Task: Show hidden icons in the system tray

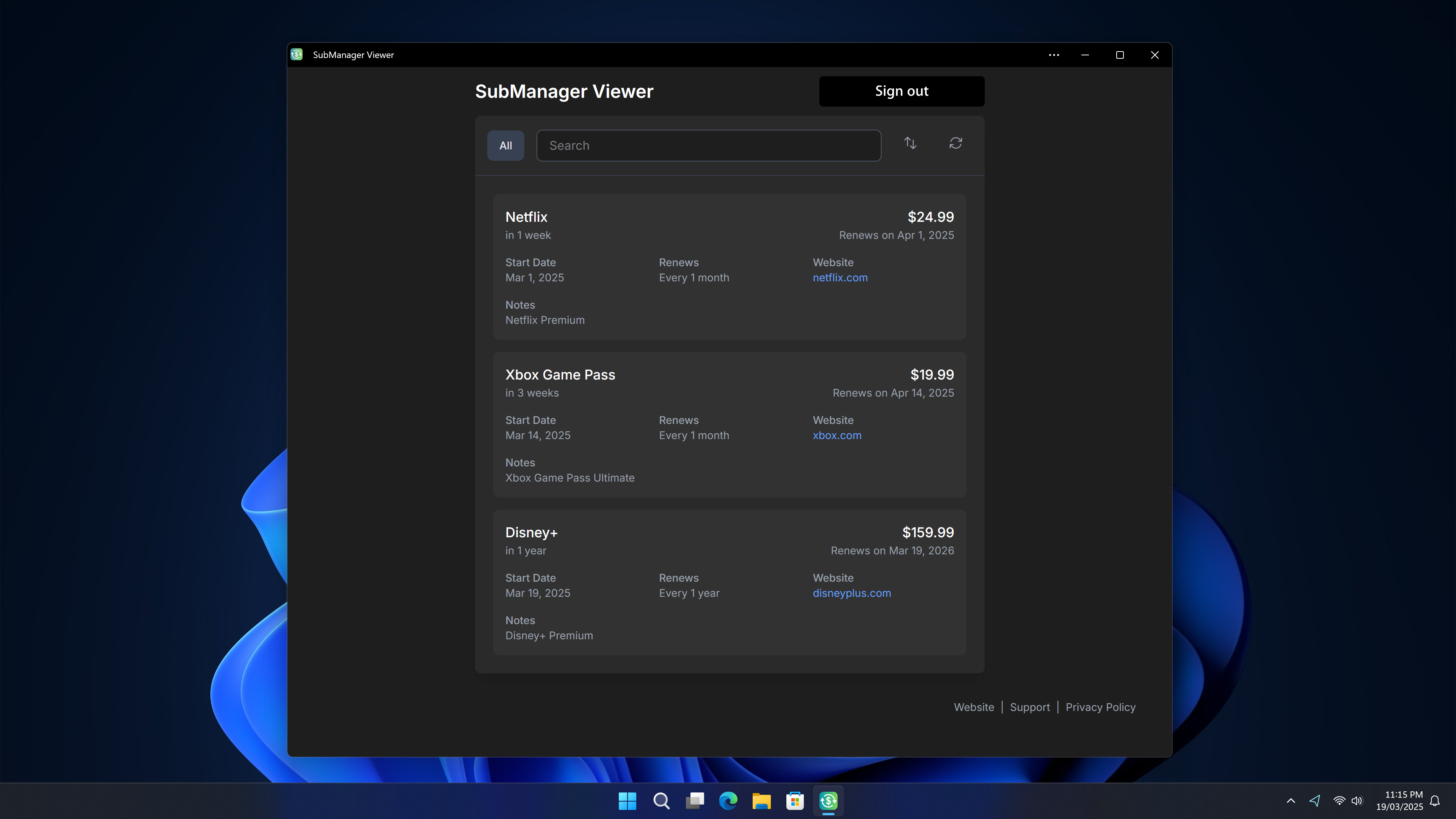Action: coord(1290,800)
